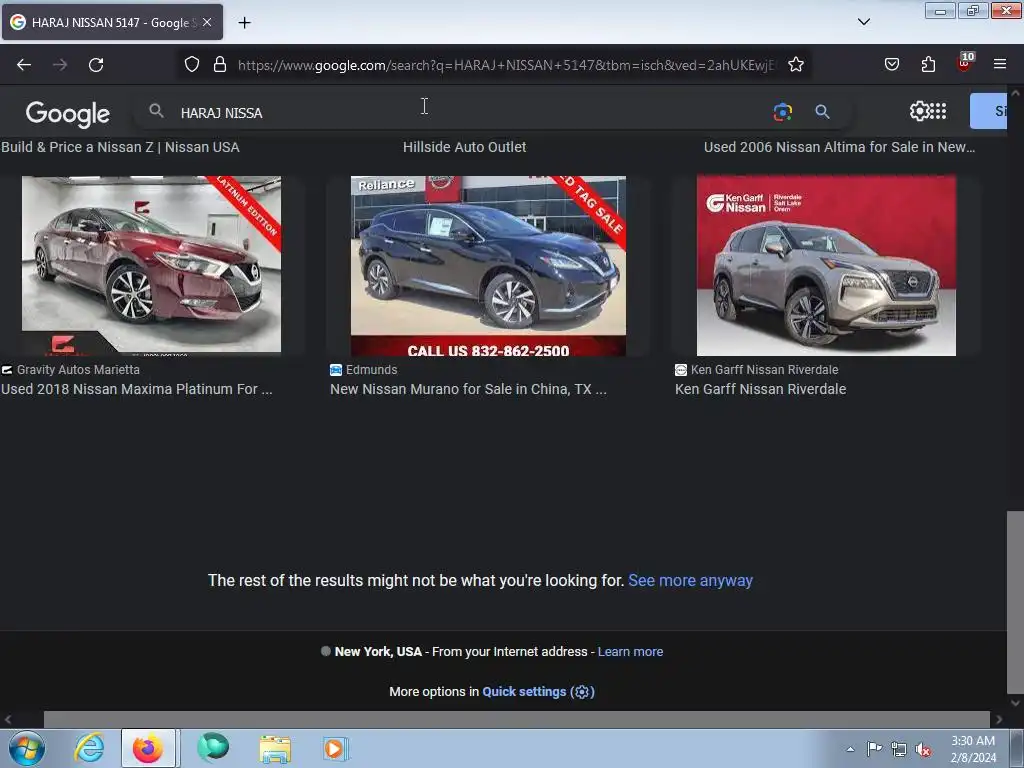Screen dimensions: 1024x768
Task: Click Firefox taskbar button
Action: 148,748
